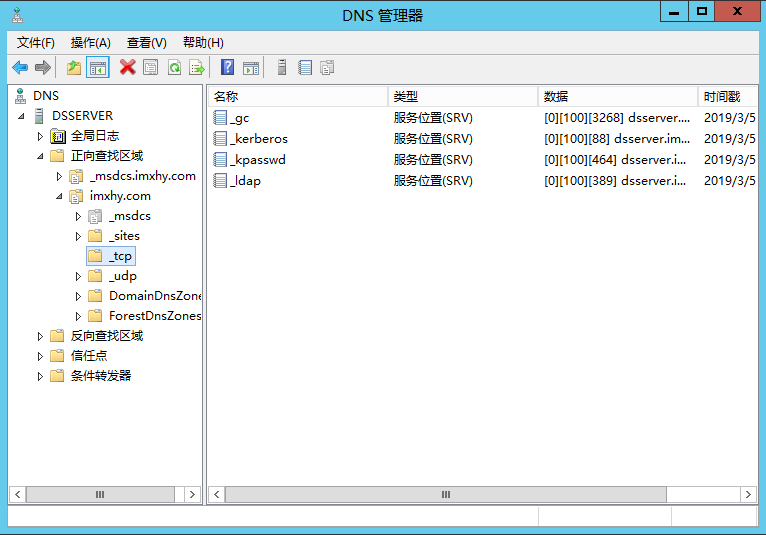
Task: Expand the 全局日志 node
Action: pyautogui.click(x=41, y=136)
